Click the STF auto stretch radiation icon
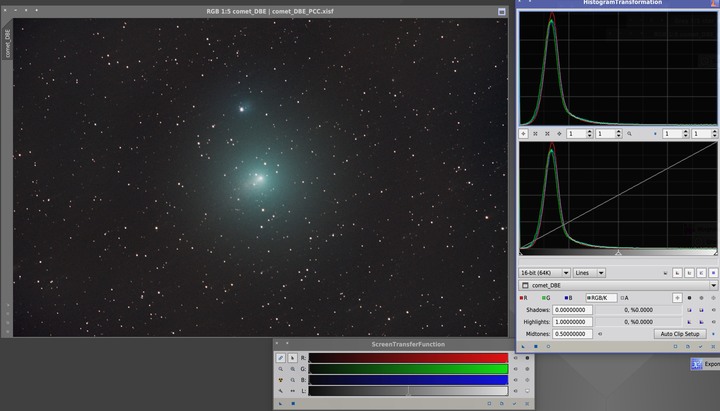The width and height of the screenshot is (720, 411). click(281, 380)
